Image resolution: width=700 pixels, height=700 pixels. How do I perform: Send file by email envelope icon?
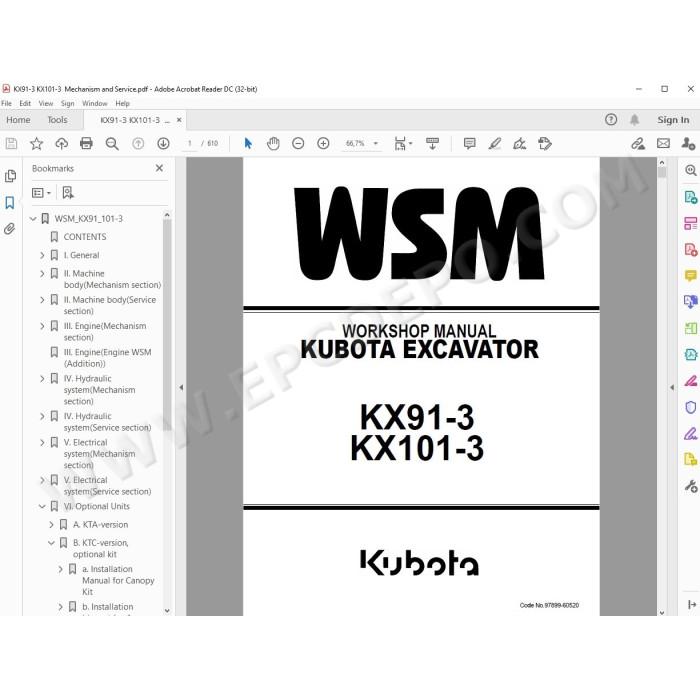click(x=663, y=143)
